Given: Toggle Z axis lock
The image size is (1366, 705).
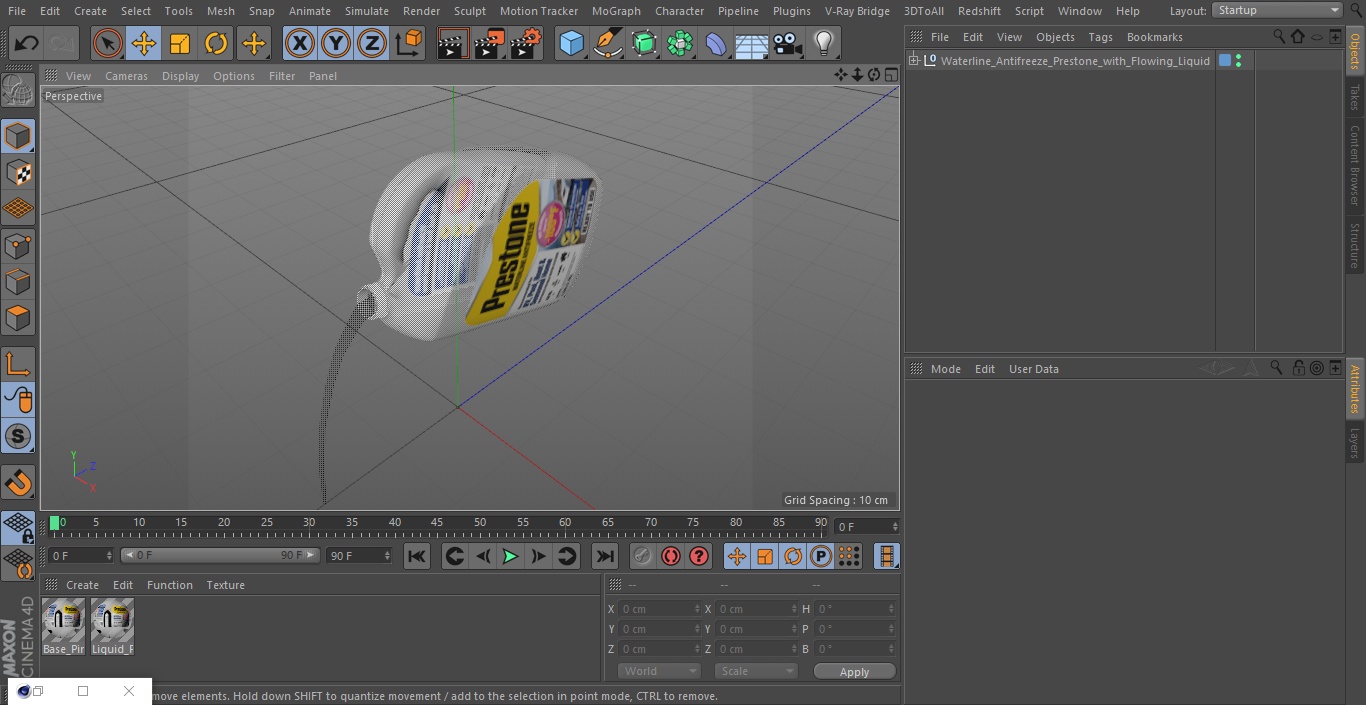Looking at the screenshot, I should pos(372,43).
